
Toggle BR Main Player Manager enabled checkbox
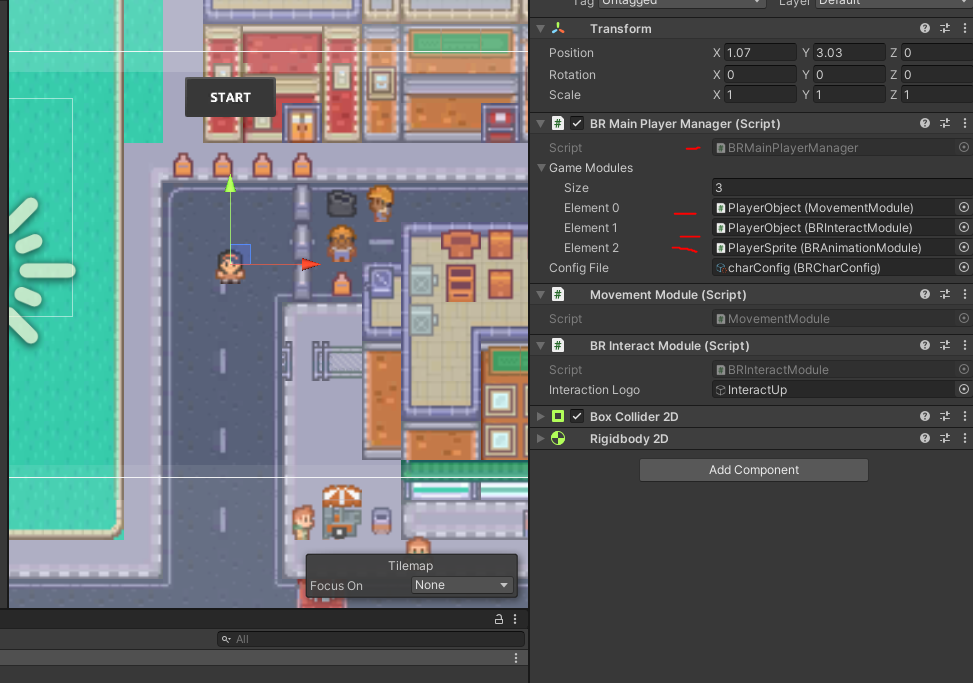click(x=577, y=123)
